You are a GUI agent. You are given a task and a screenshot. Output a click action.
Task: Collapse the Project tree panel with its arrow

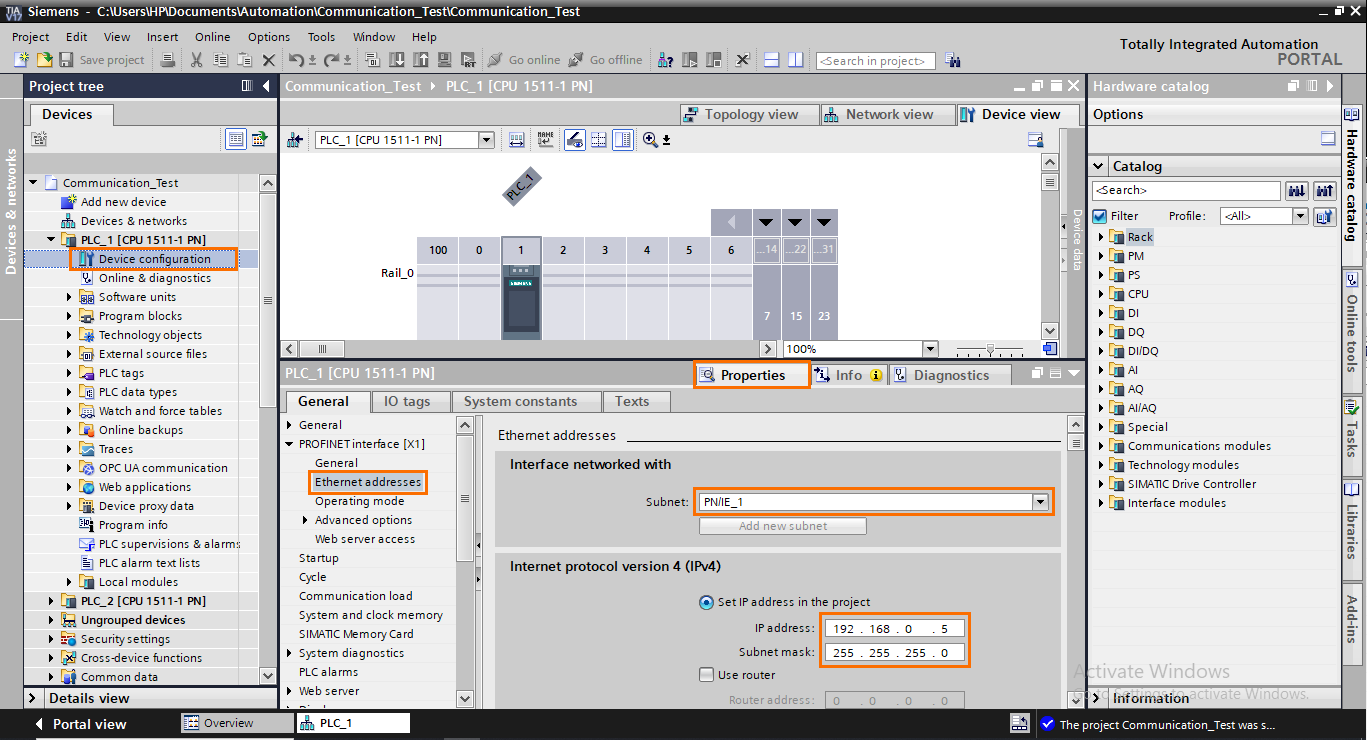(267, 87)
